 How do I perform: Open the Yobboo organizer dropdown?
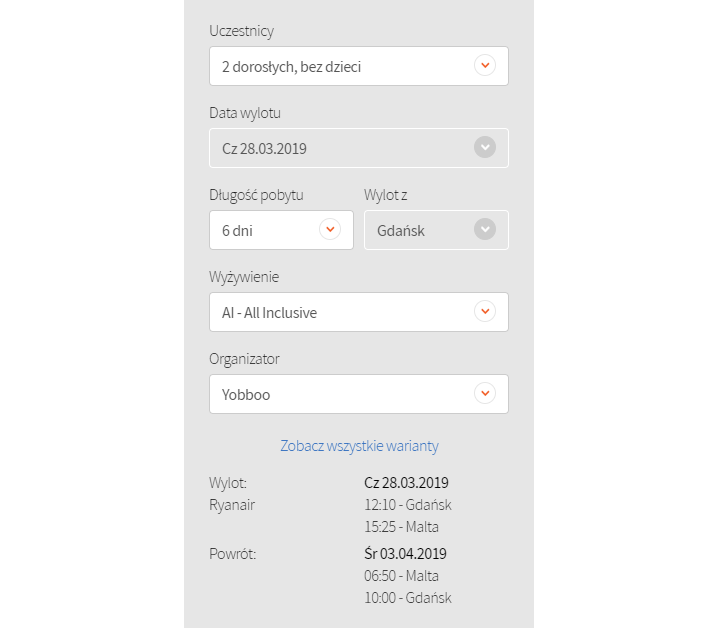click(x=340, y=395)
